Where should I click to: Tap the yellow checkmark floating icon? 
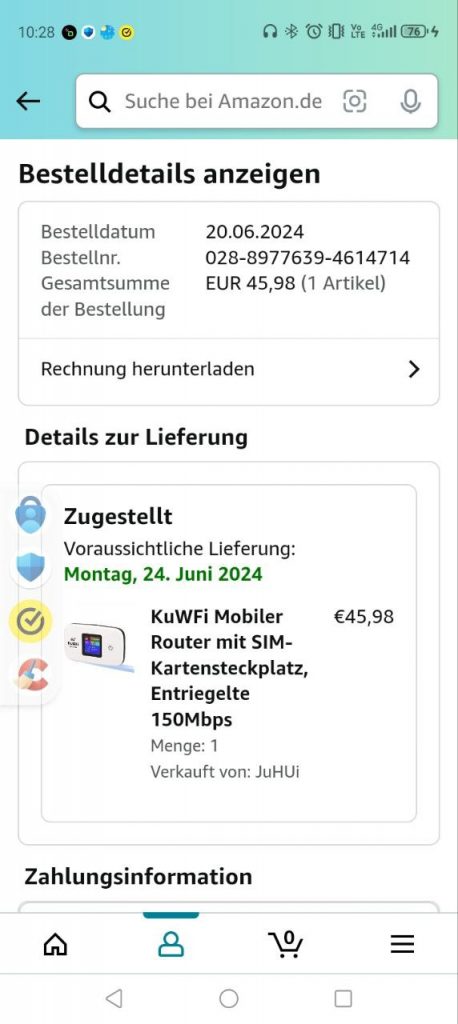point(31,622)
